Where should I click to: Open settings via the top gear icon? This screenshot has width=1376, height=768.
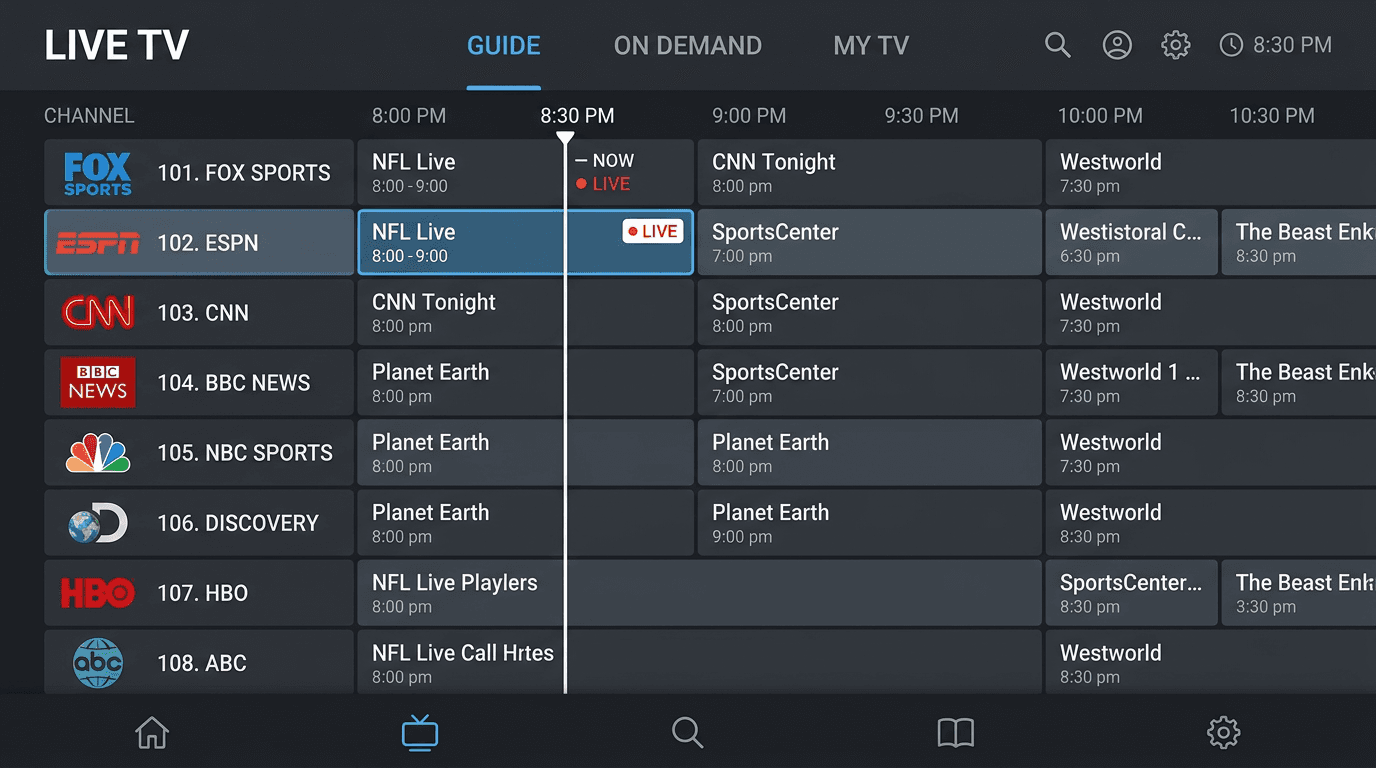click(x=1176, y=44)
